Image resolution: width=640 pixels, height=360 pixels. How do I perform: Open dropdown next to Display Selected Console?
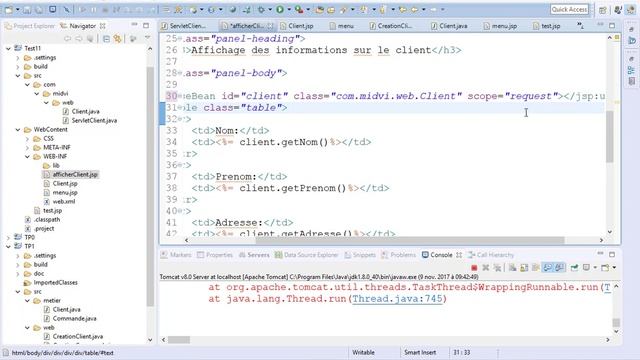tap(595, 268)
